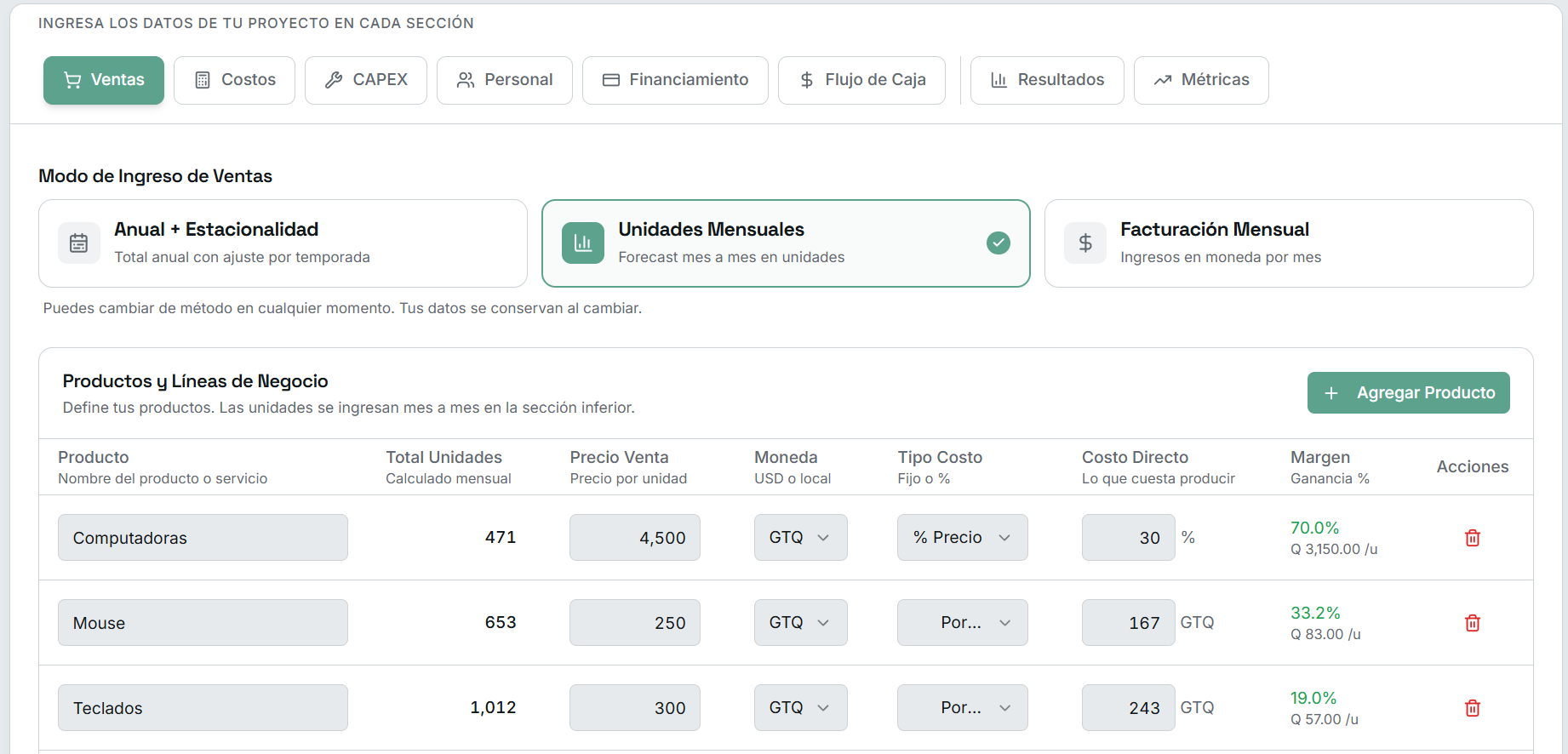
Task: Open the Métricas tab
Action: (1201, 80)
